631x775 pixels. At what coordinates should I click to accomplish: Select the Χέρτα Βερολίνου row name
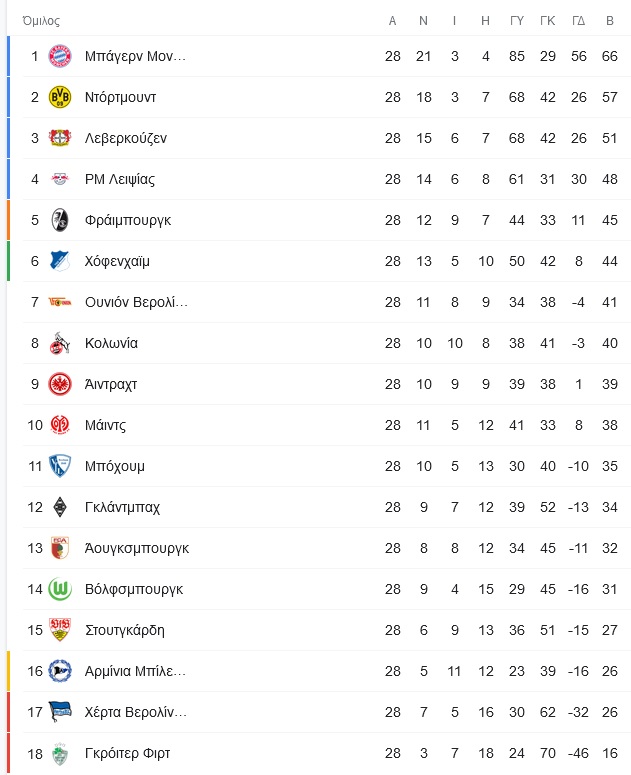click(x=136, y=712)
